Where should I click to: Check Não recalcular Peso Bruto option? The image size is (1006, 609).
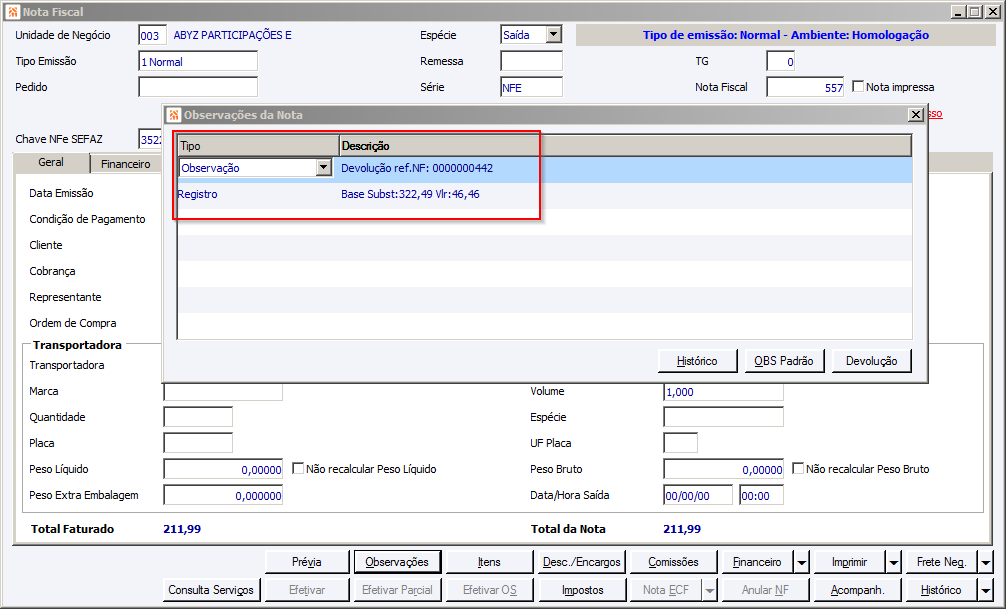coord(798,468)
